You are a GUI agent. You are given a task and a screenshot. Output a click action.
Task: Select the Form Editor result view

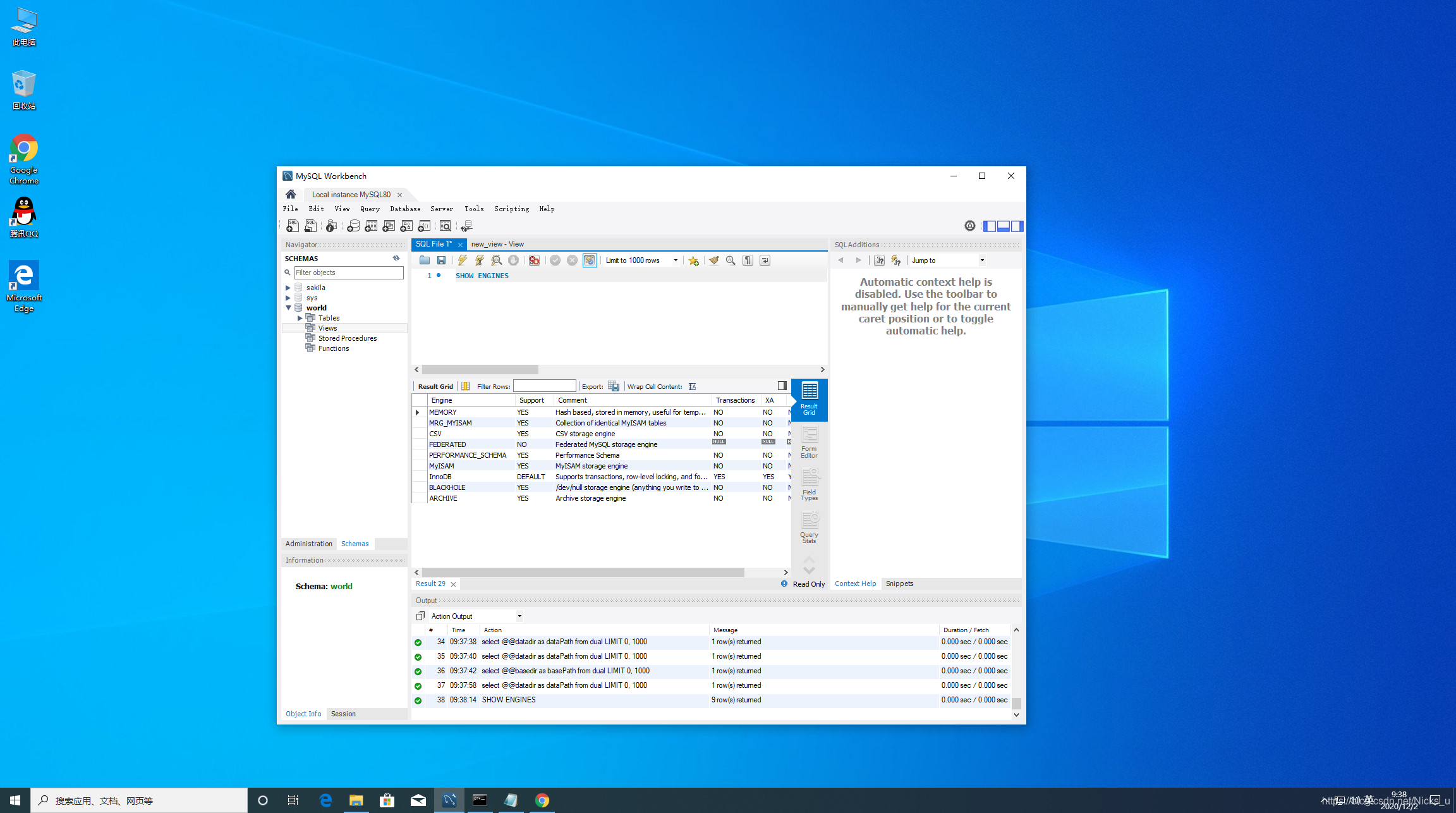click(809, 442)
